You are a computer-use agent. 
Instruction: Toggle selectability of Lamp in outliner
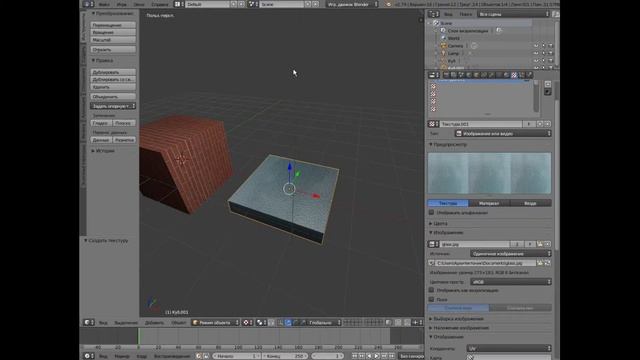(x=543, y=53)
